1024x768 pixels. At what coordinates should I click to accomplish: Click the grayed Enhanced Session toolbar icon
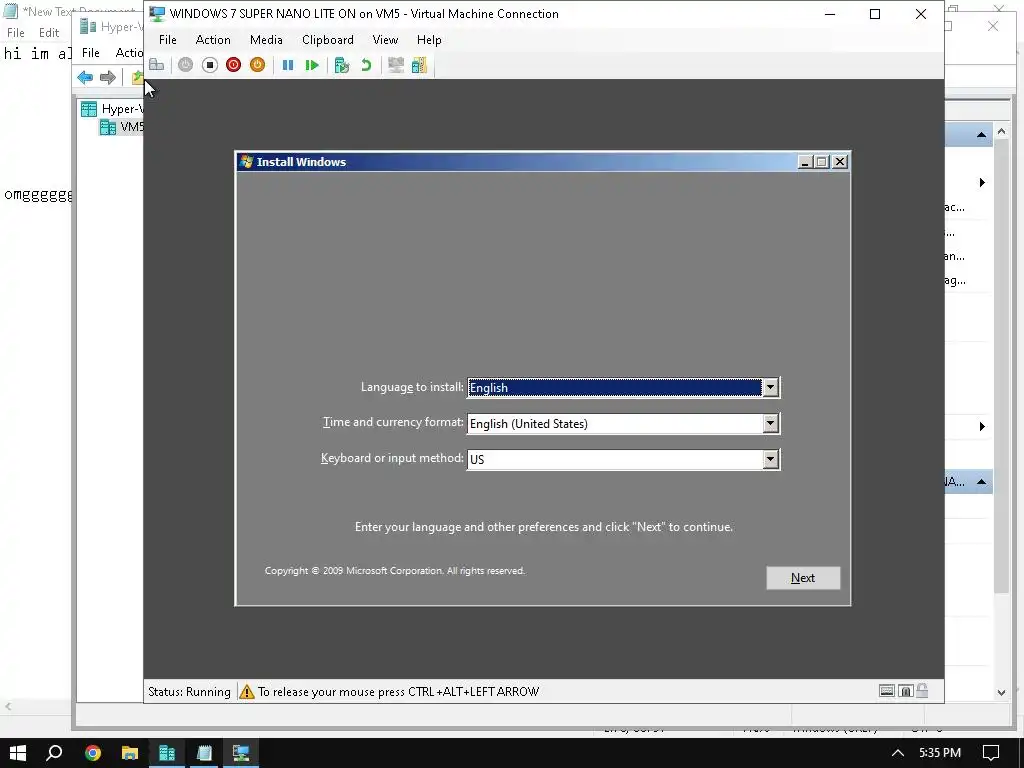point(396,65)
